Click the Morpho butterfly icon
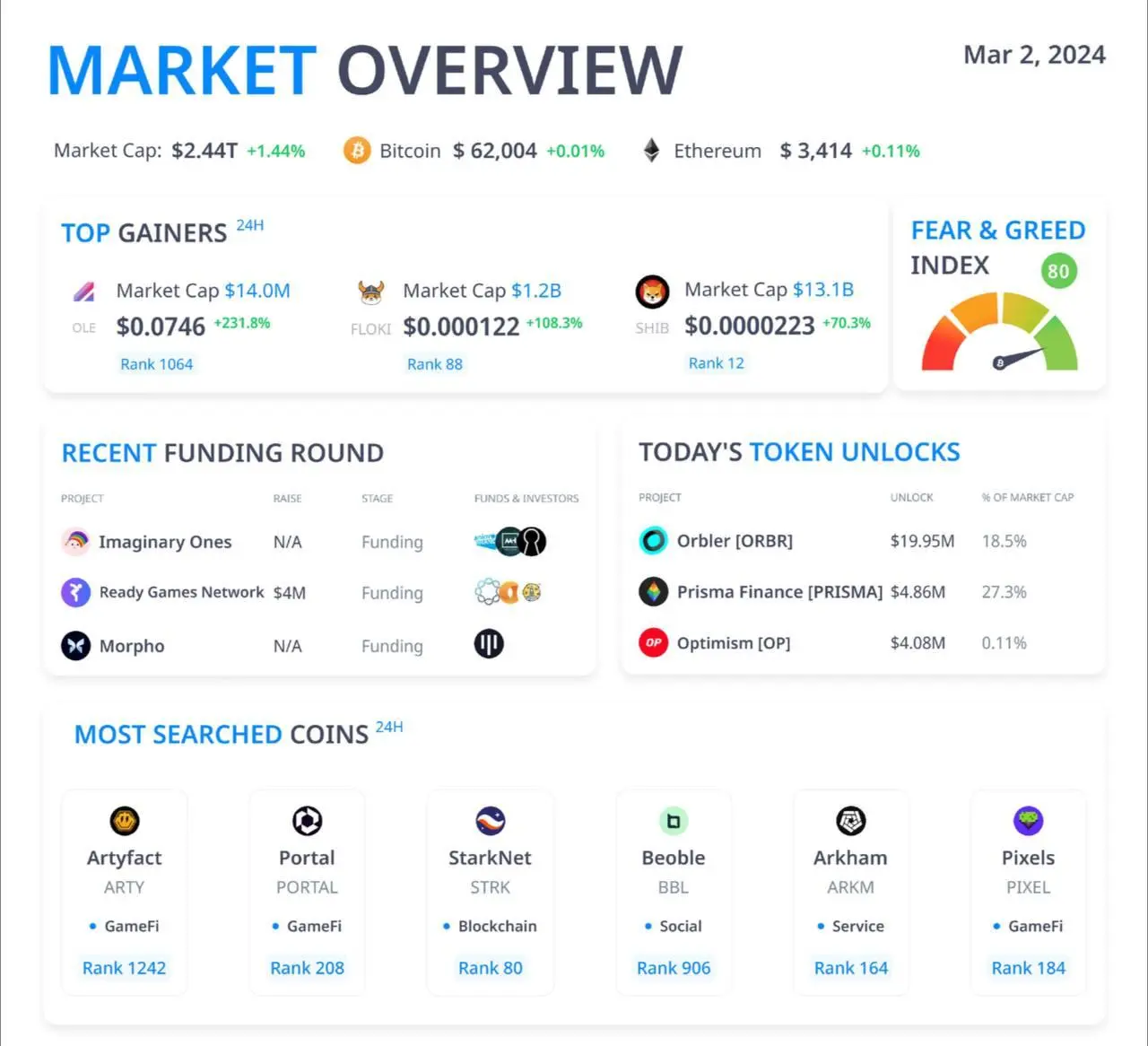Image resolution: width=1148 pixels, height=1046 pixels. (76, 645)
